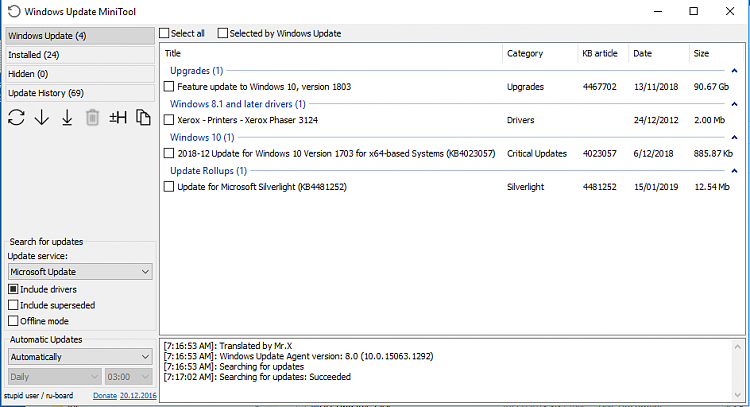Click the Donate link

(105, 396)
